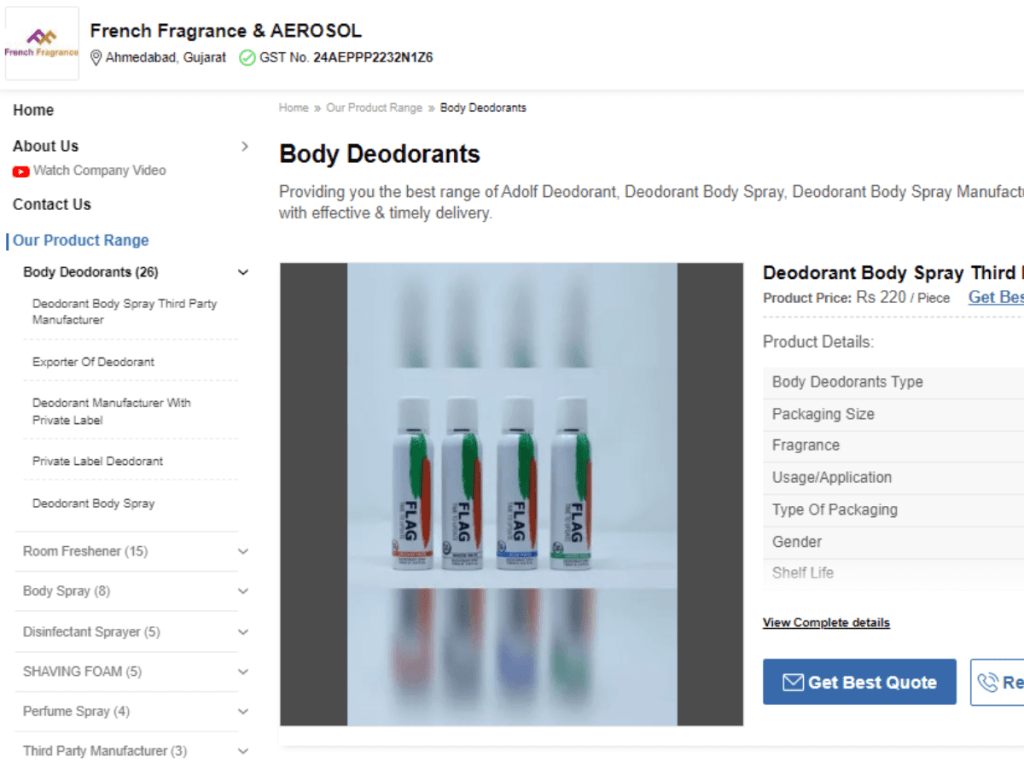This screenshot has height=768, width=1024.
Task: Expand the Third Party Manufacturer category chevron
Action: [243, 752]
